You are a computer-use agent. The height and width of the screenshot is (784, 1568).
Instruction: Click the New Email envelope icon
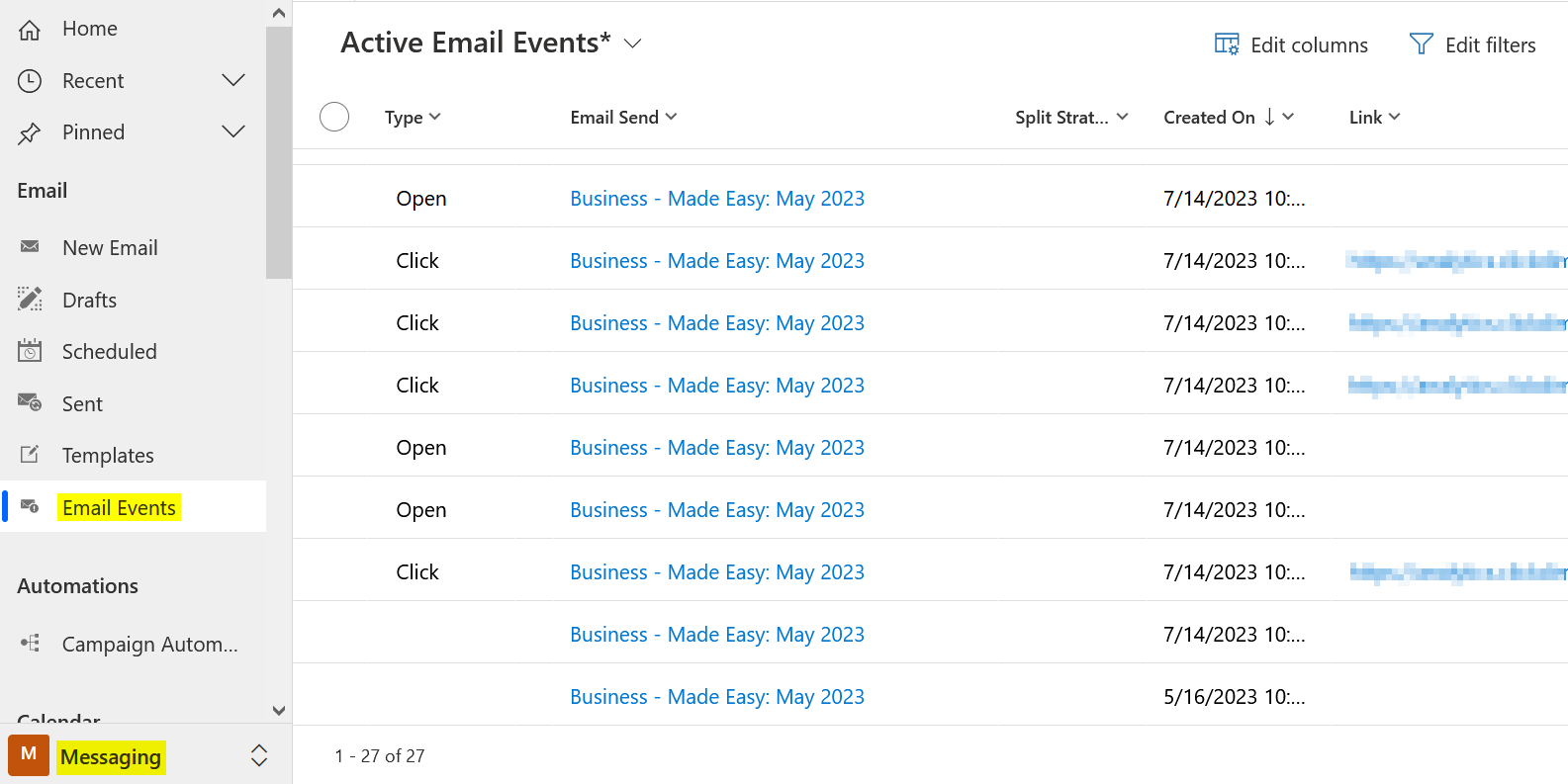click(30, 247)
